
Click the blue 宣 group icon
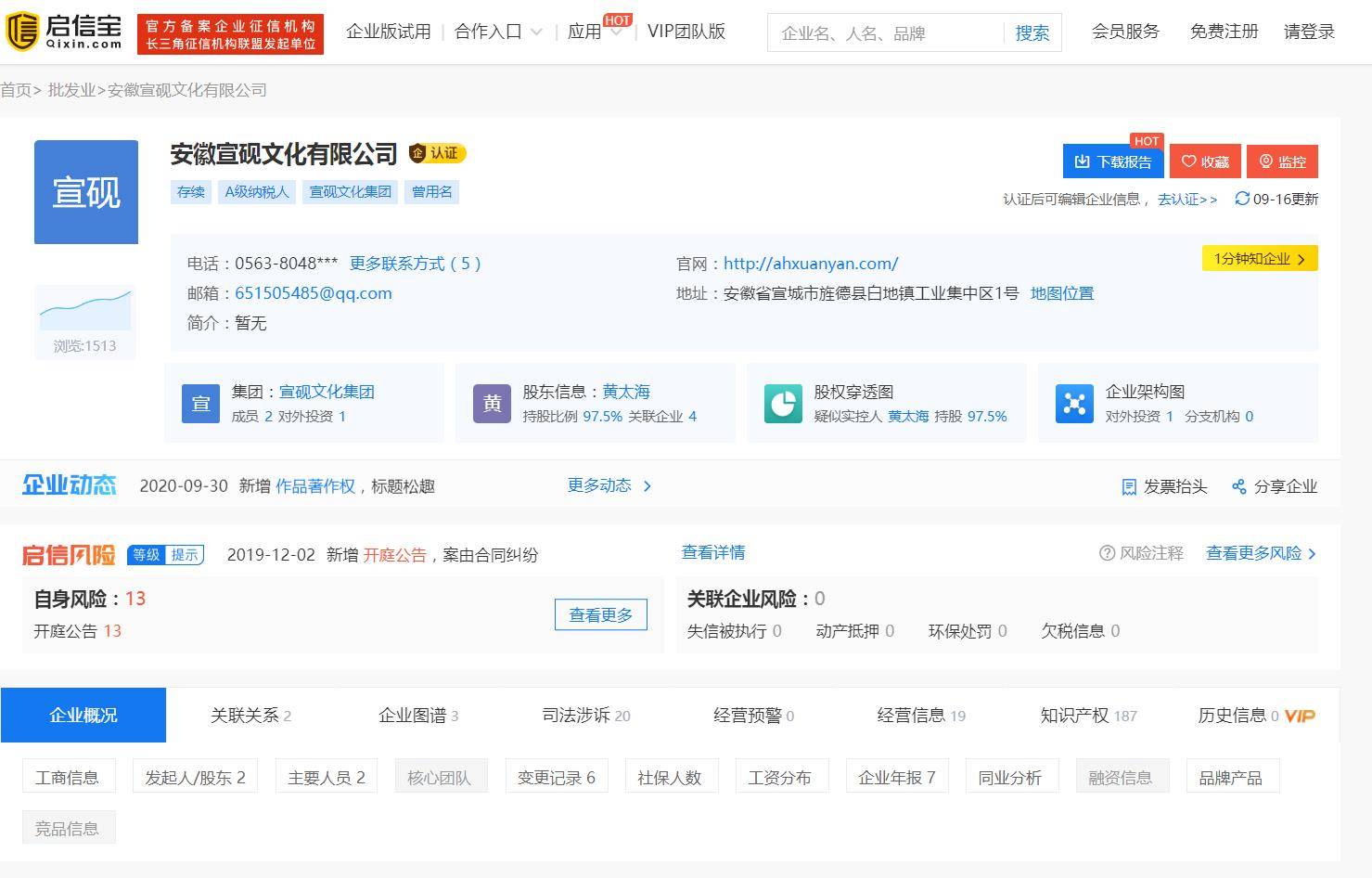[x=200, y=404]
